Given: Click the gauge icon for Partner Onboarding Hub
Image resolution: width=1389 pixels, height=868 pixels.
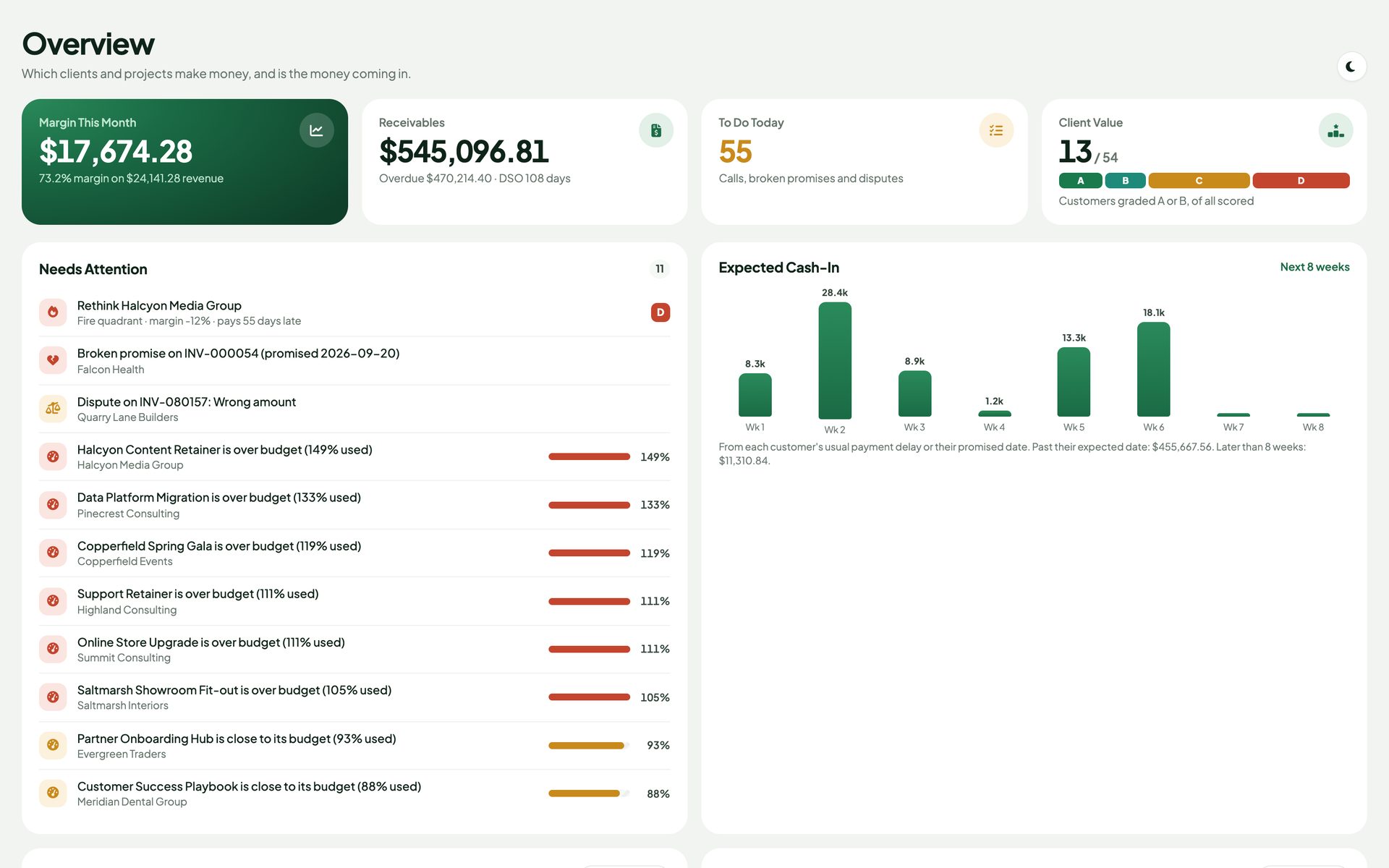Looking at the screenshot, I should [53, 745].
